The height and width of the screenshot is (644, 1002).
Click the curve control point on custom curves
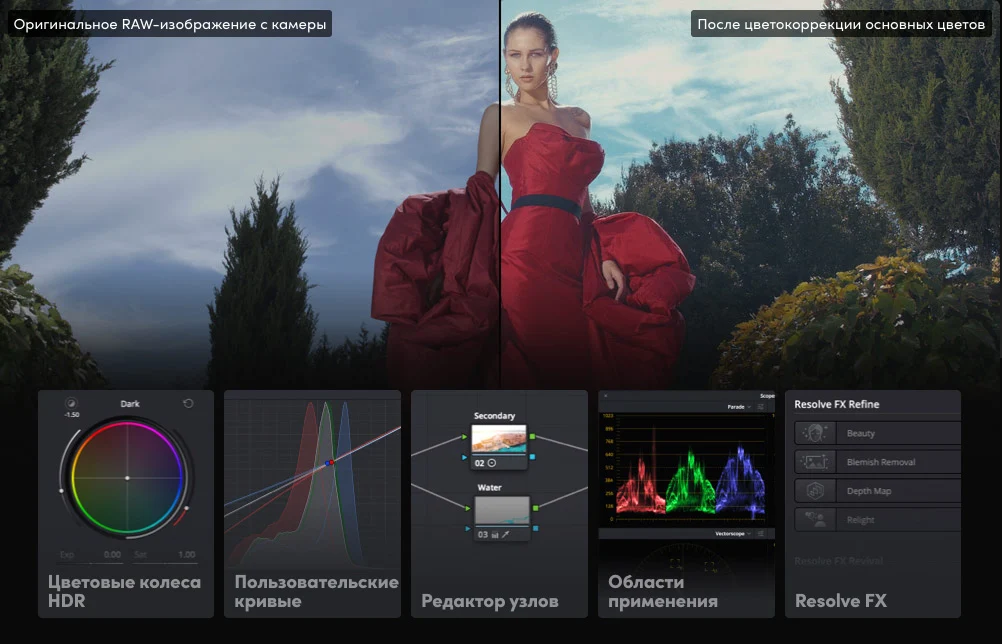click(327, 462)
